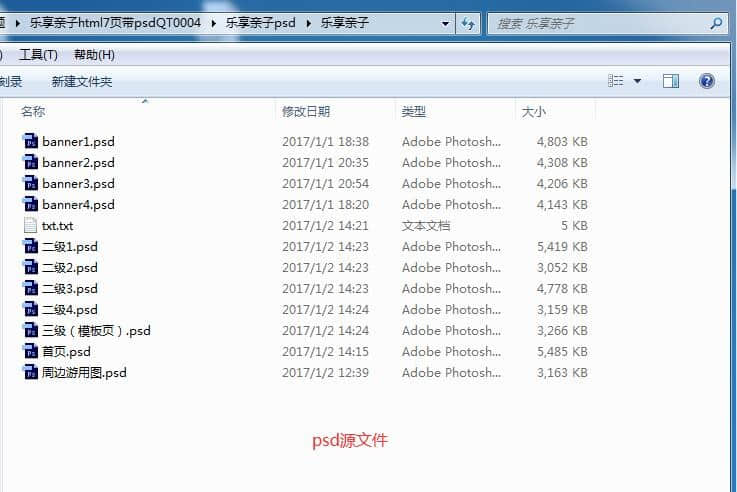Select the 首页.psd file icon

pyautogui.click(x=30, y=351)
